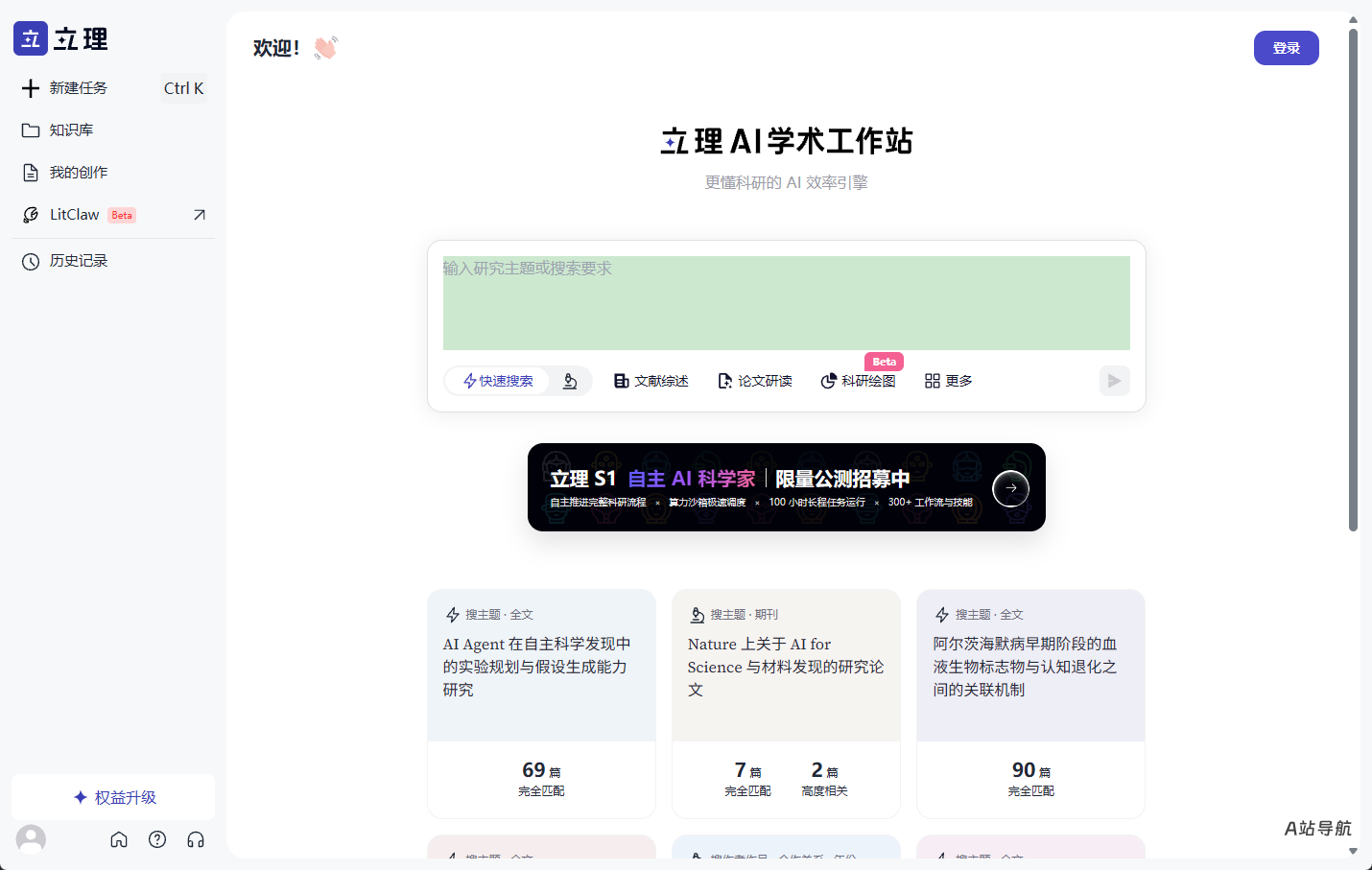1372x870 pixels.
Task: Click the headphones customer support icon
Action: 196,839
